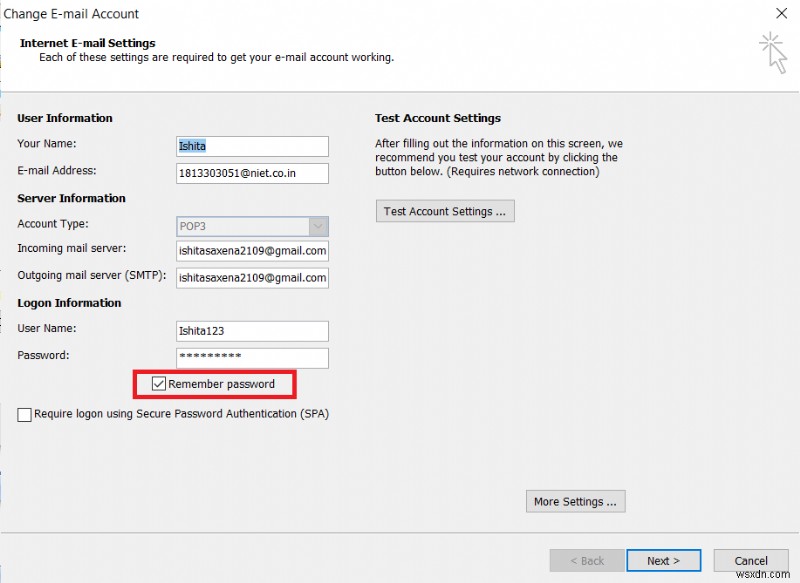Click the Internet E-mail Settings heading
This screenshot has width=800, height=583.
tap(87, 43)
